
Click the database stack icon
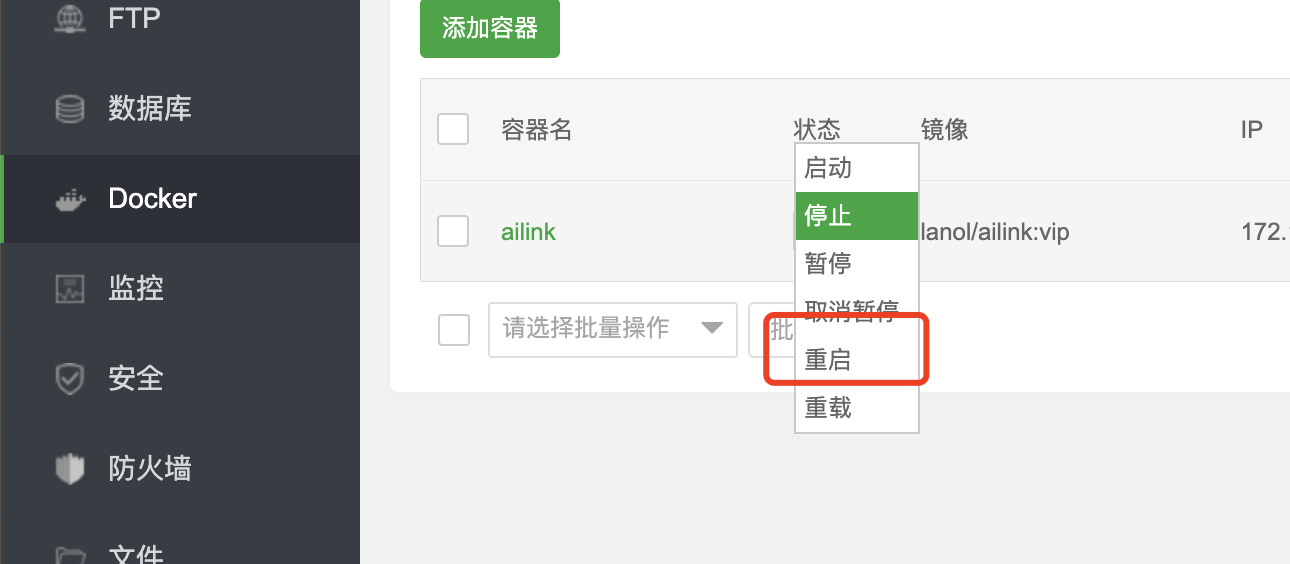click(69, 109)
